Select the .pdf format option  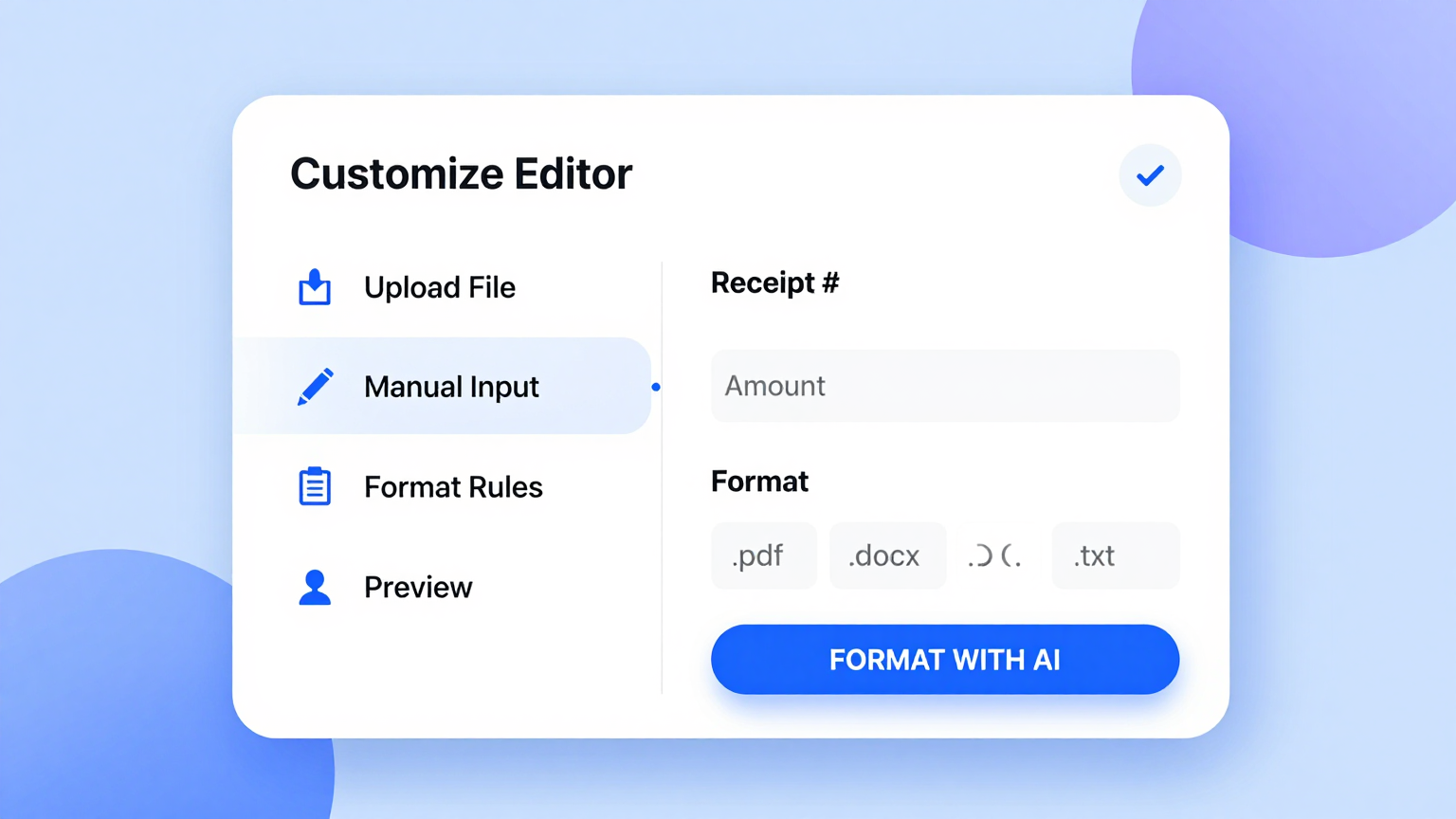pyautogui.click(x=763, y=555)
